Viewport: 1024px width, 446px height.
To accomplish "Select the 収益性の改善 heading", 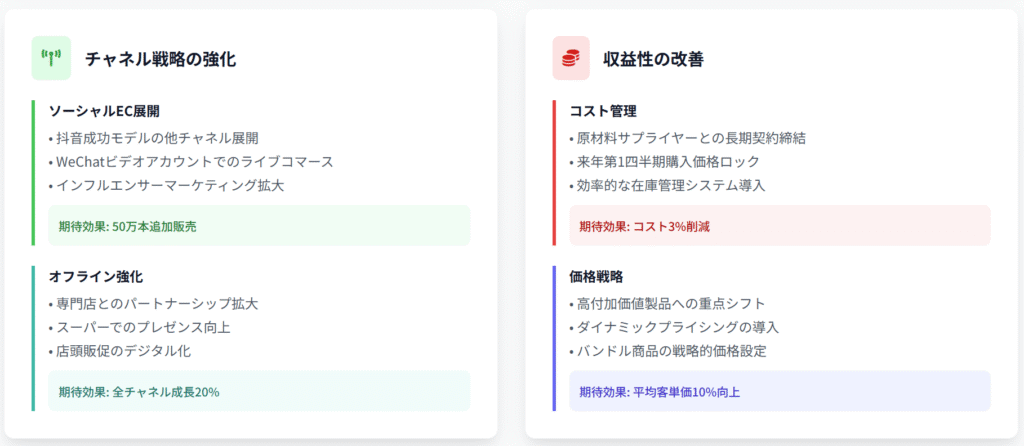I will pyautogui.click(x=653, y=59).
